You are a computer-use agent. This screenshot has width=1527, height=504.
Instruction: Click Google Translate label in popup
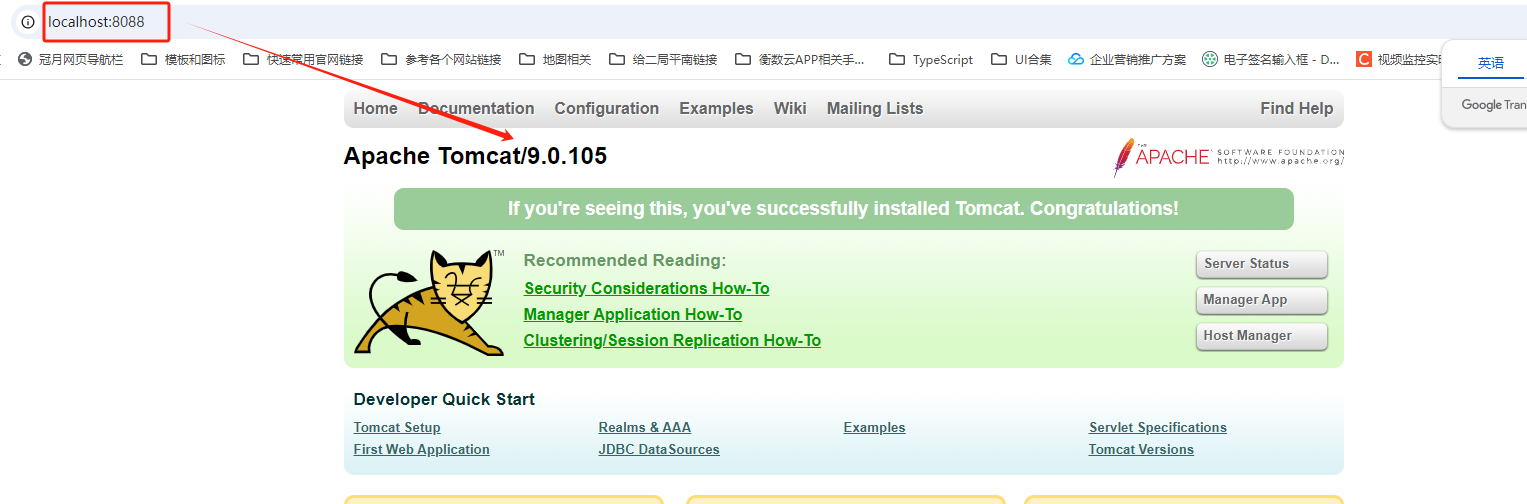(x=1494, y=105)
